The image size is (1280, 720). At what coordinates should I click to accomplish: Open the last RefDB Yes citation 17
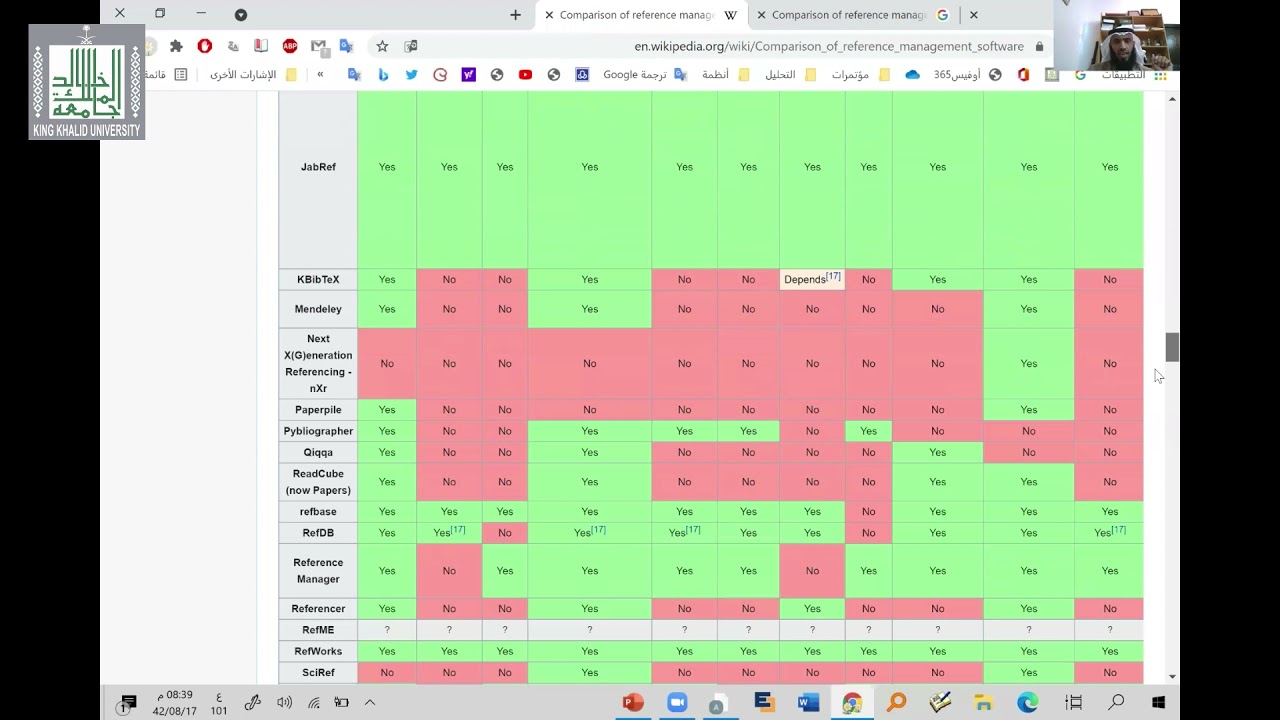click(1118, 530)
